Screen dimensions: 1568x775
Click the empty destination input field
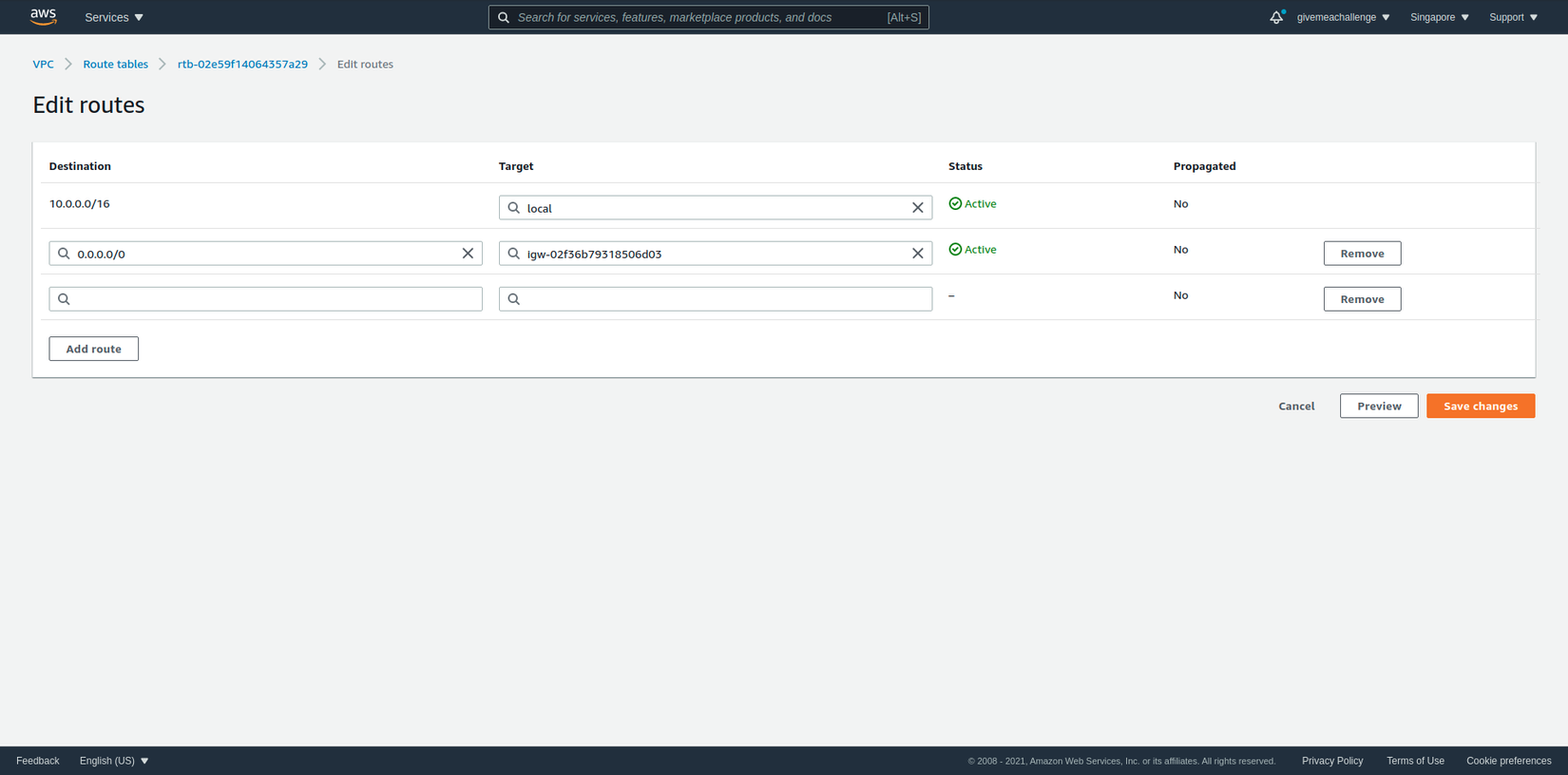pyautogui.click(x=266, y=299)
